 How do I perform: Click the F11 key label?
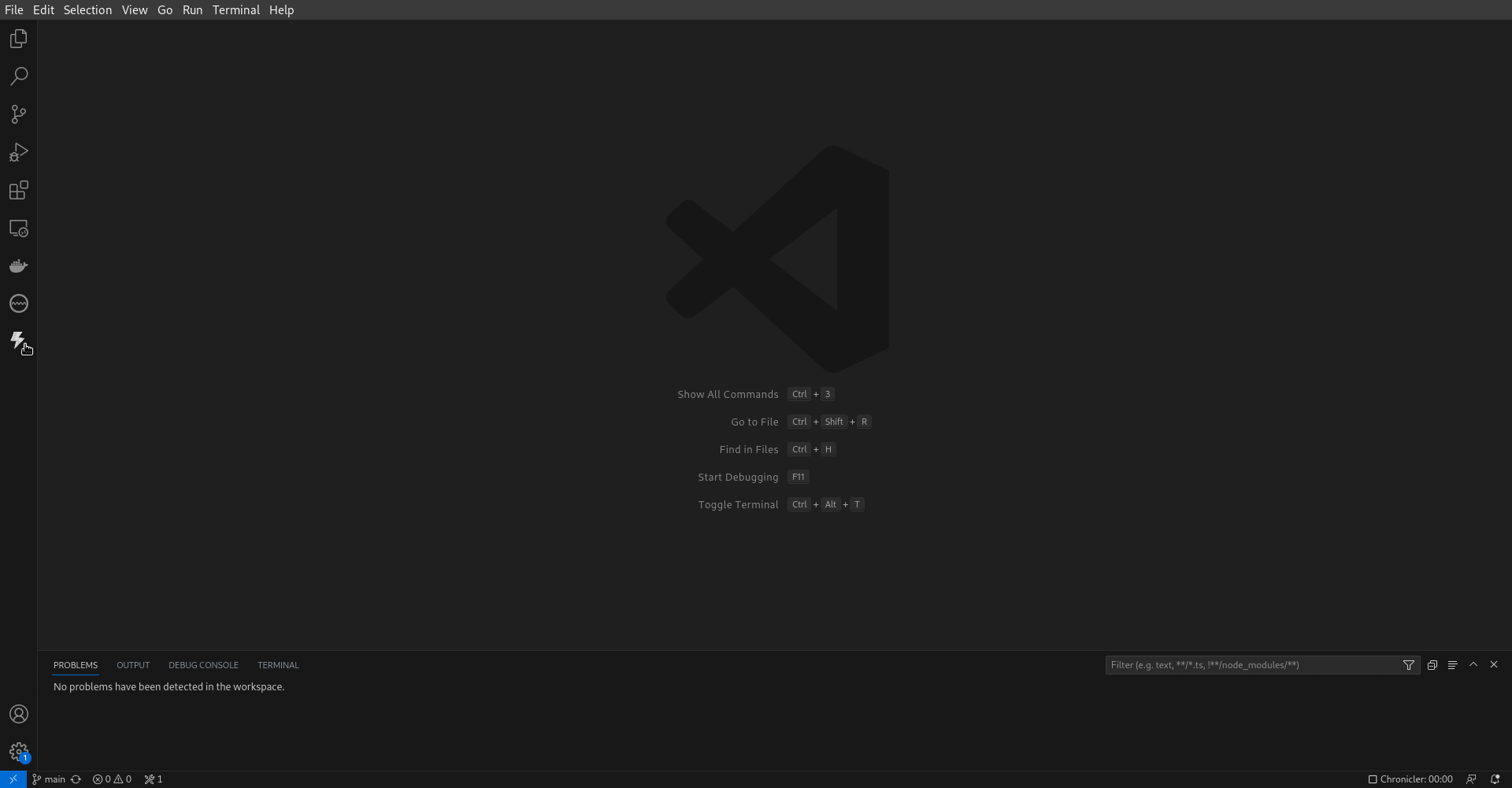tap(798, 477)
